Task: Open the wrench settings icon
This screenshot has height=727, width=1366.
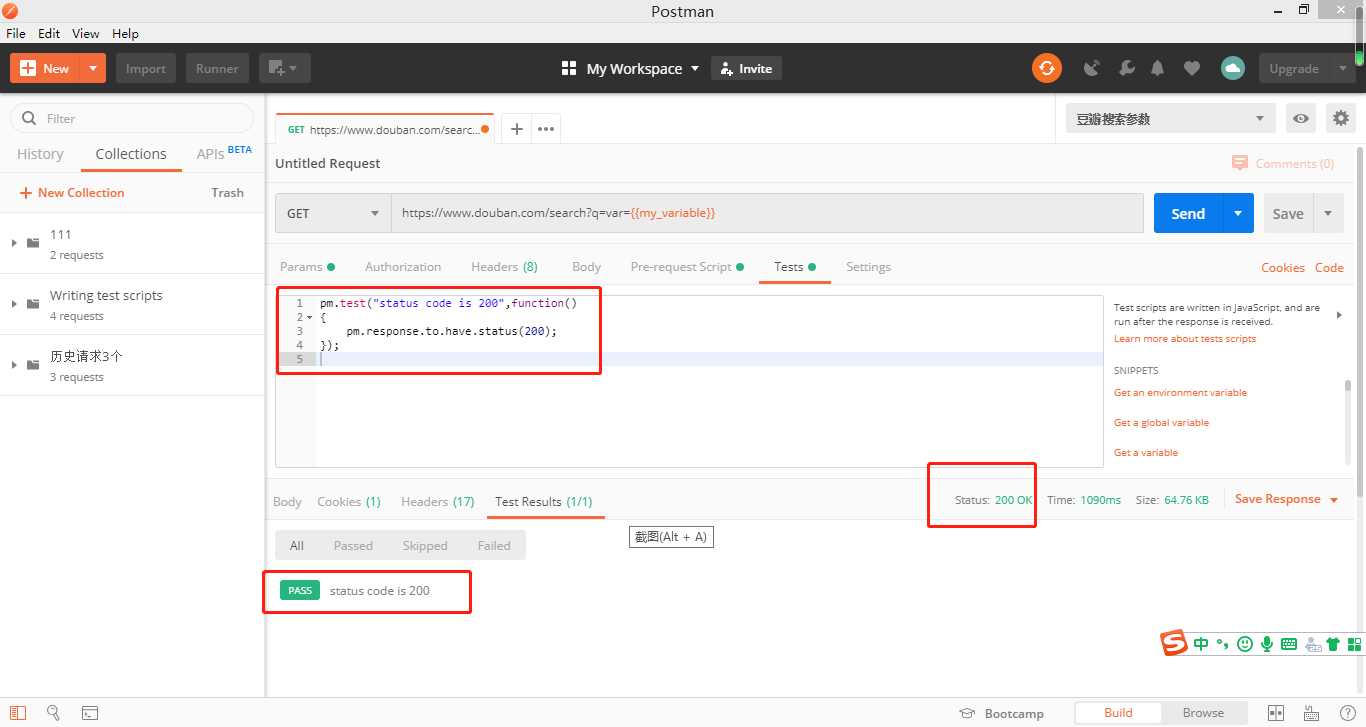Action: click(x=1126, y=68)
